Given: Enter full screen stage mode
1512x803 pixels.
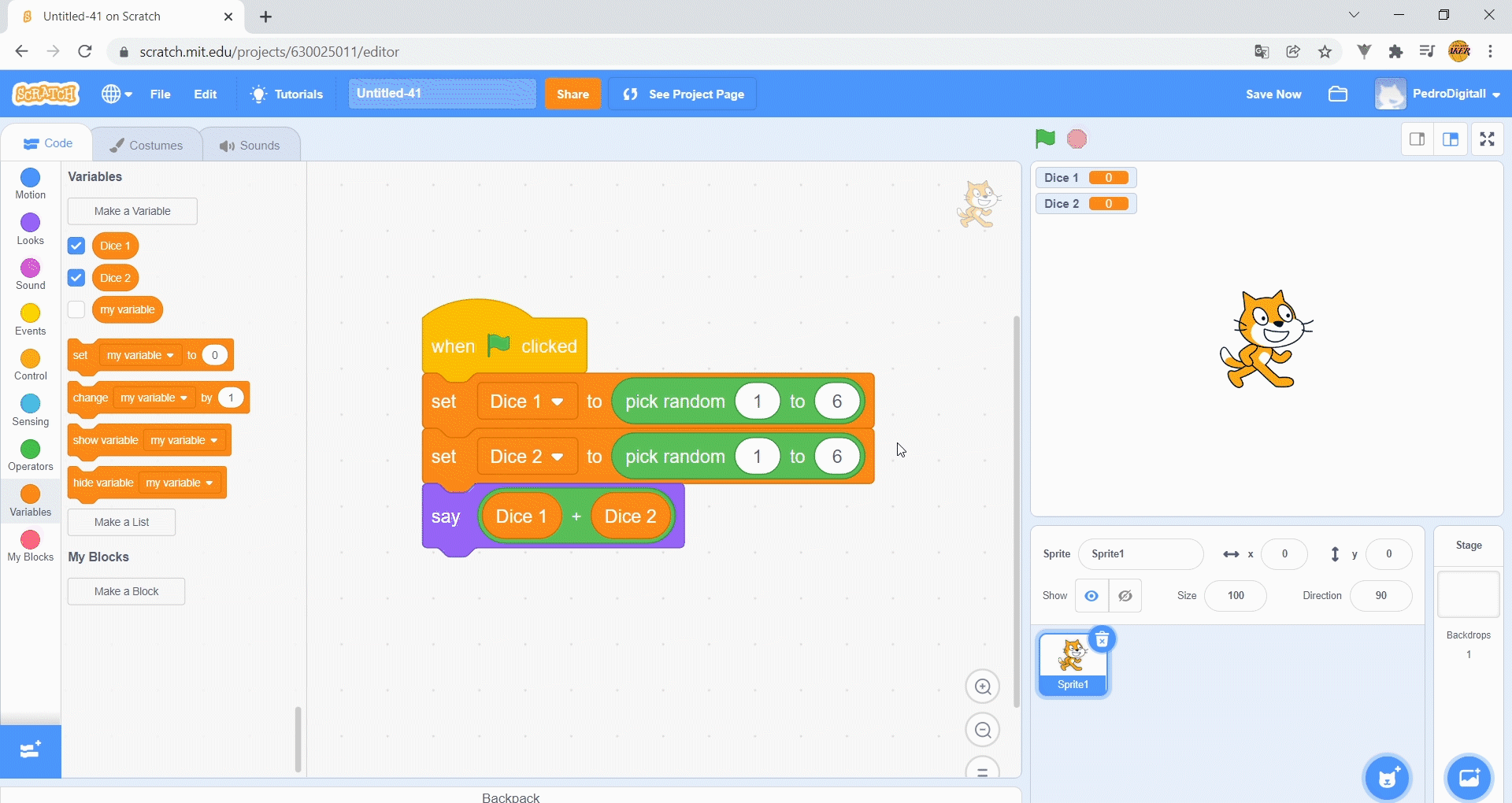Looking at the screenshot, I should point(1487,139).
